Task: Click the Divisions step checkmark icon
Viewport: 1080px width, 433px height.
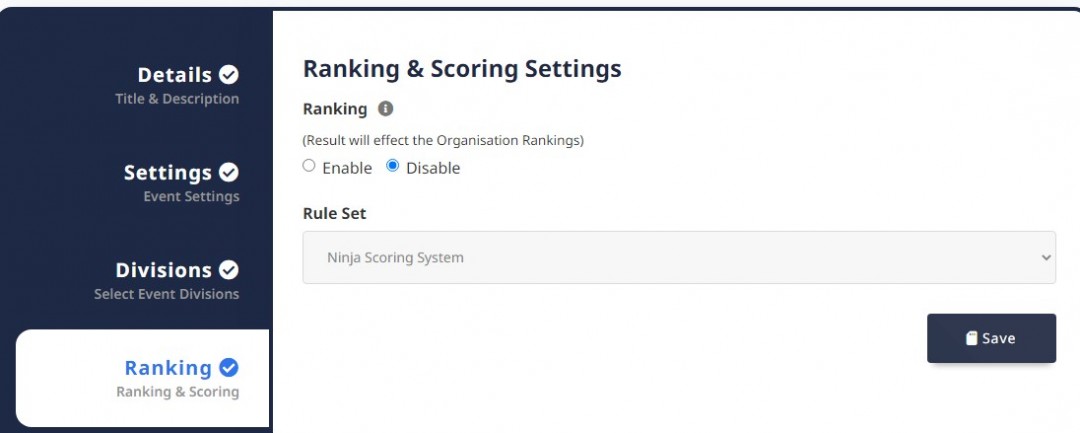Action: point(229,270)
